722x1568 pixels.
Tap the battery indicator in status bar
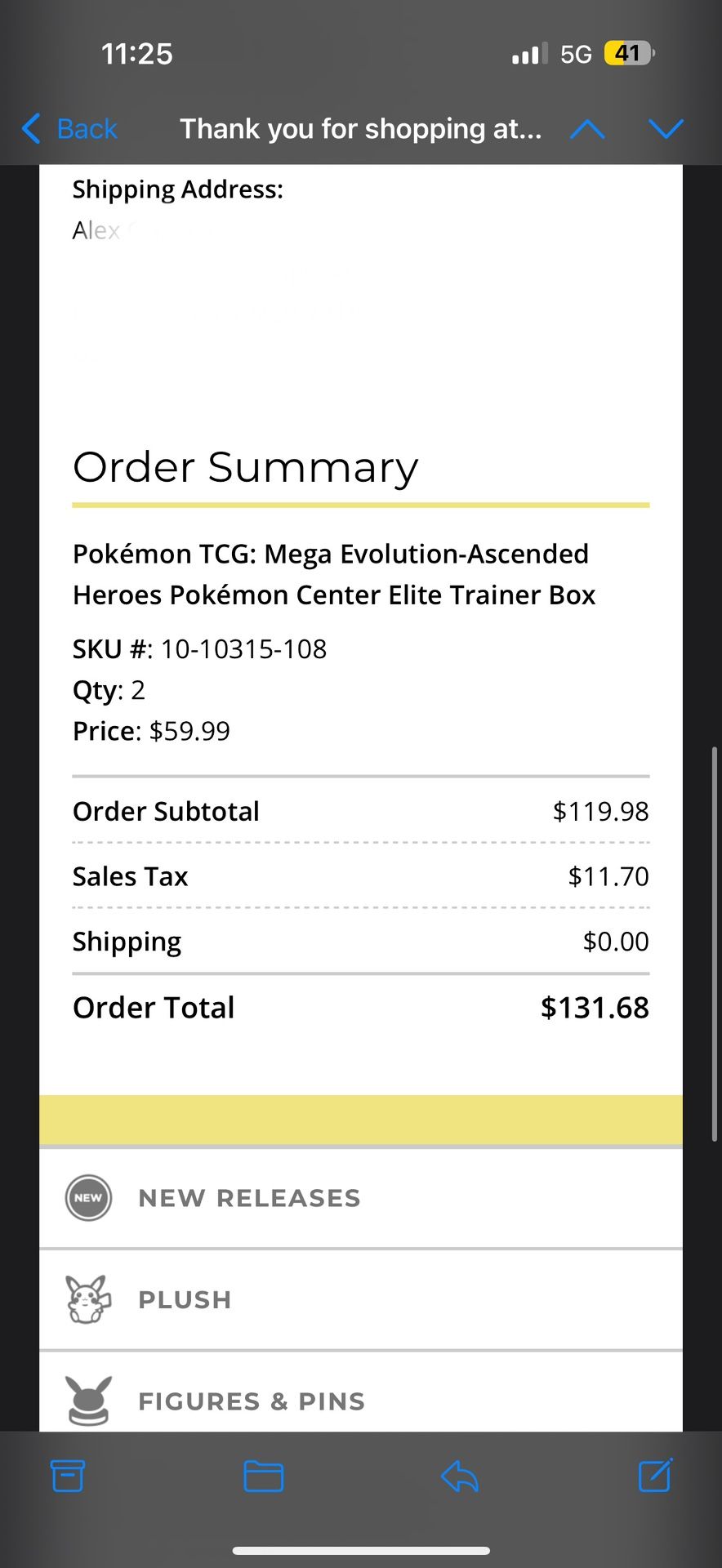tap(628, 54)
